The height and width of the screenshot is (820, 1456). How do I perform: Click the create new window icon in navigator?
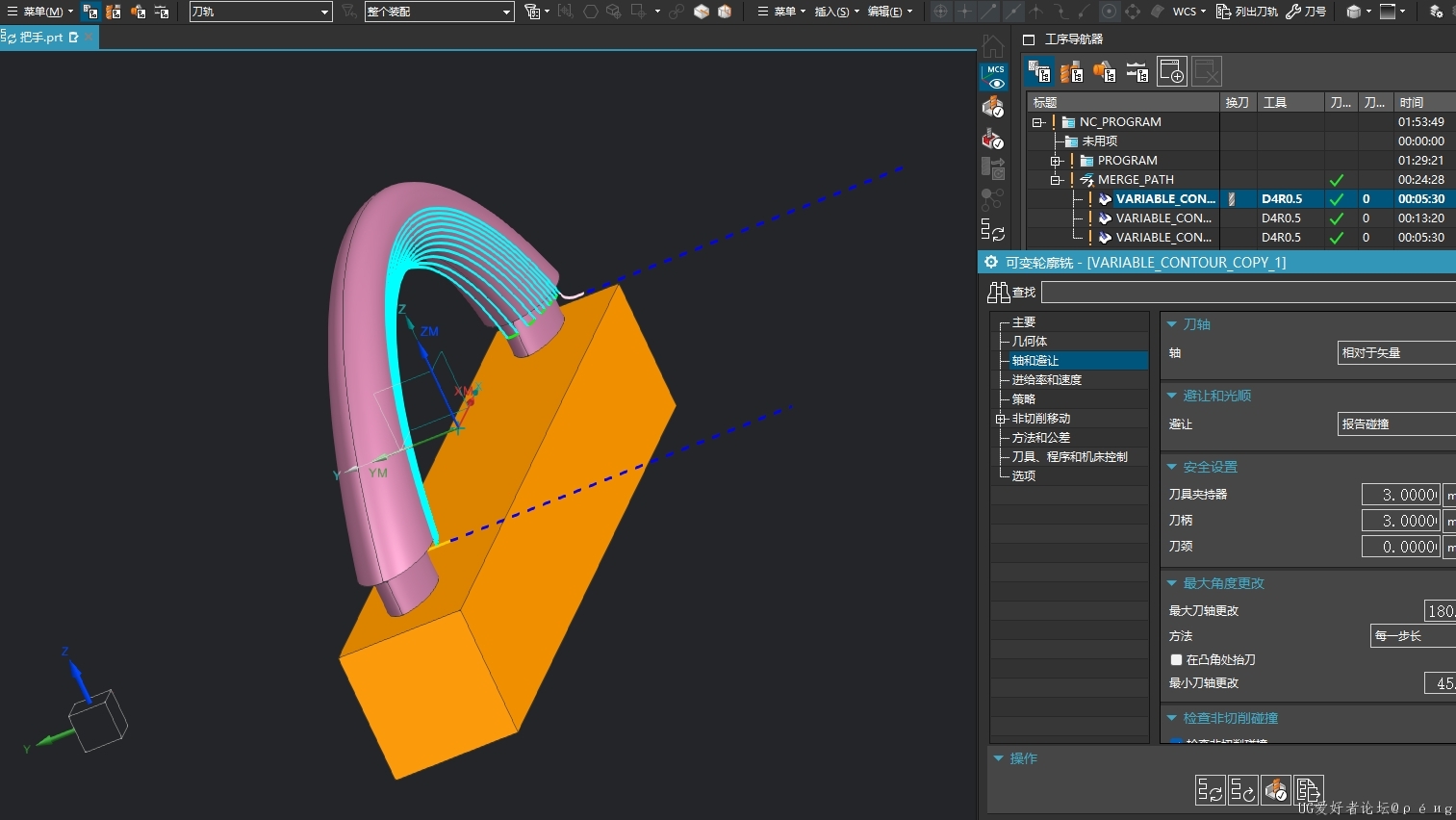pyautogui.click(x=1172, y=71)
